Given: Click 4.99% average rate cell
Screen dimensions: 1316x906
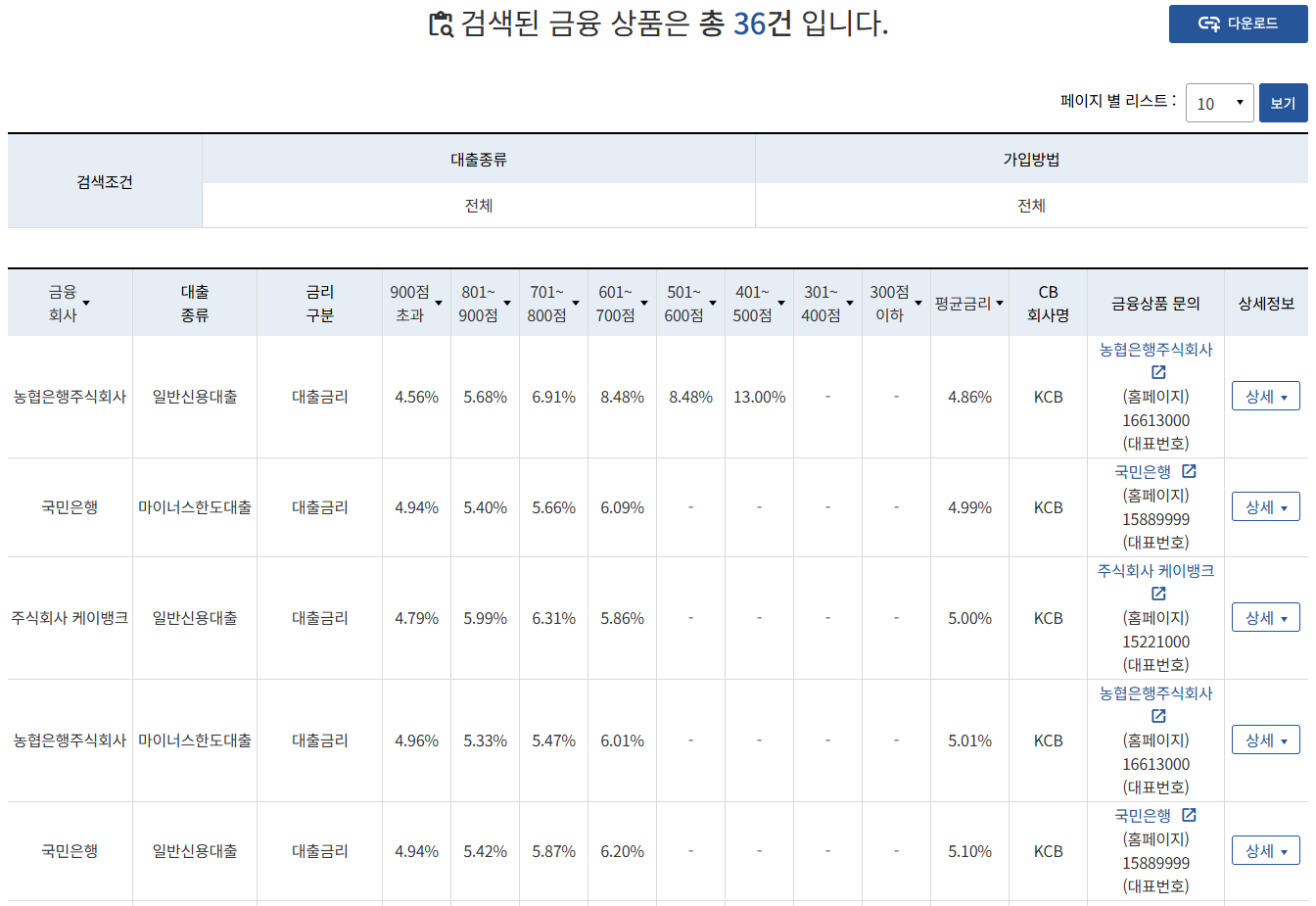Looking at the screenshot, I should coord(969,507).
